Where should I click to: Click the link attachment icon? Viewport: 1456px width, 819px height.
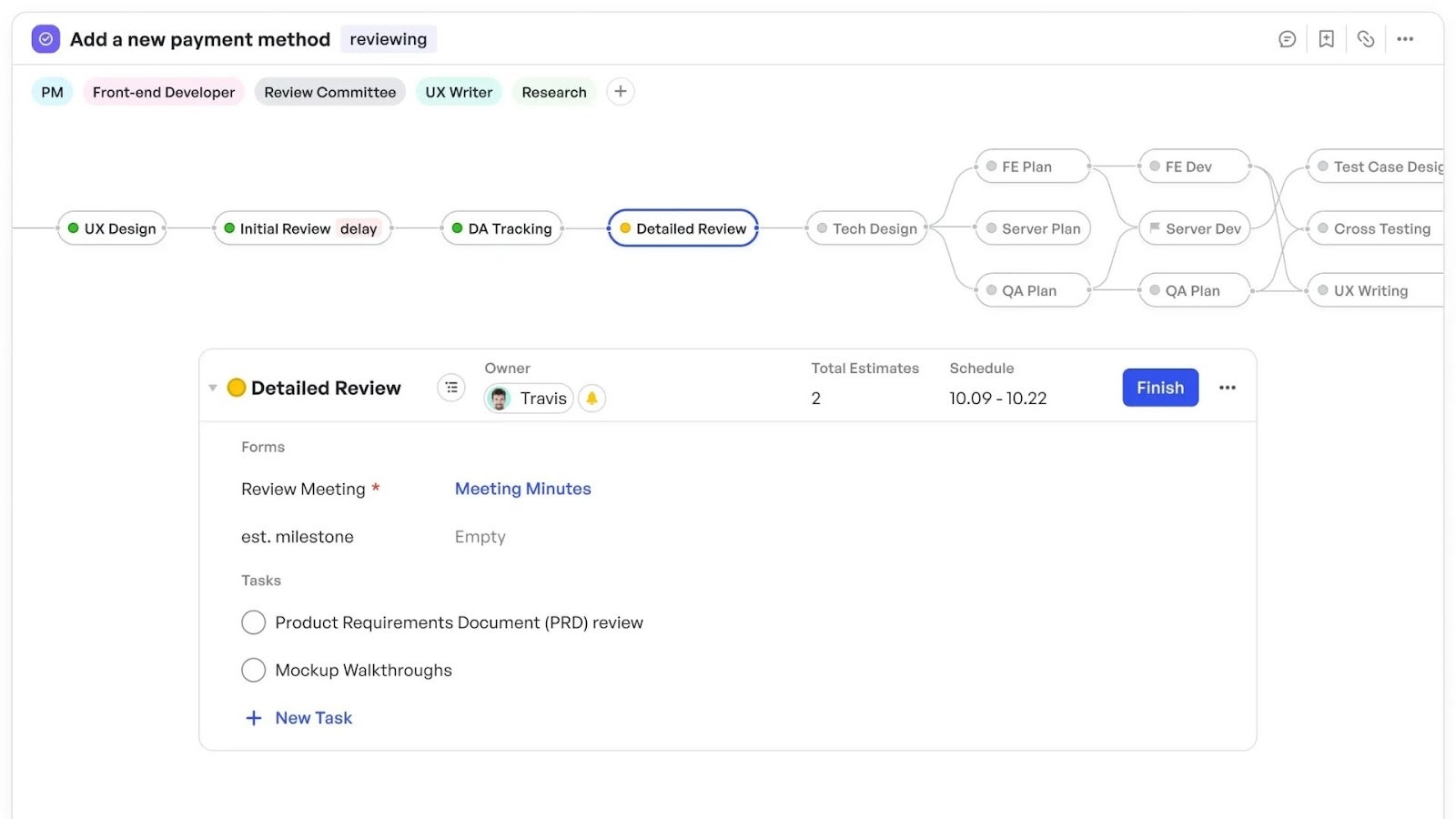1365,39
